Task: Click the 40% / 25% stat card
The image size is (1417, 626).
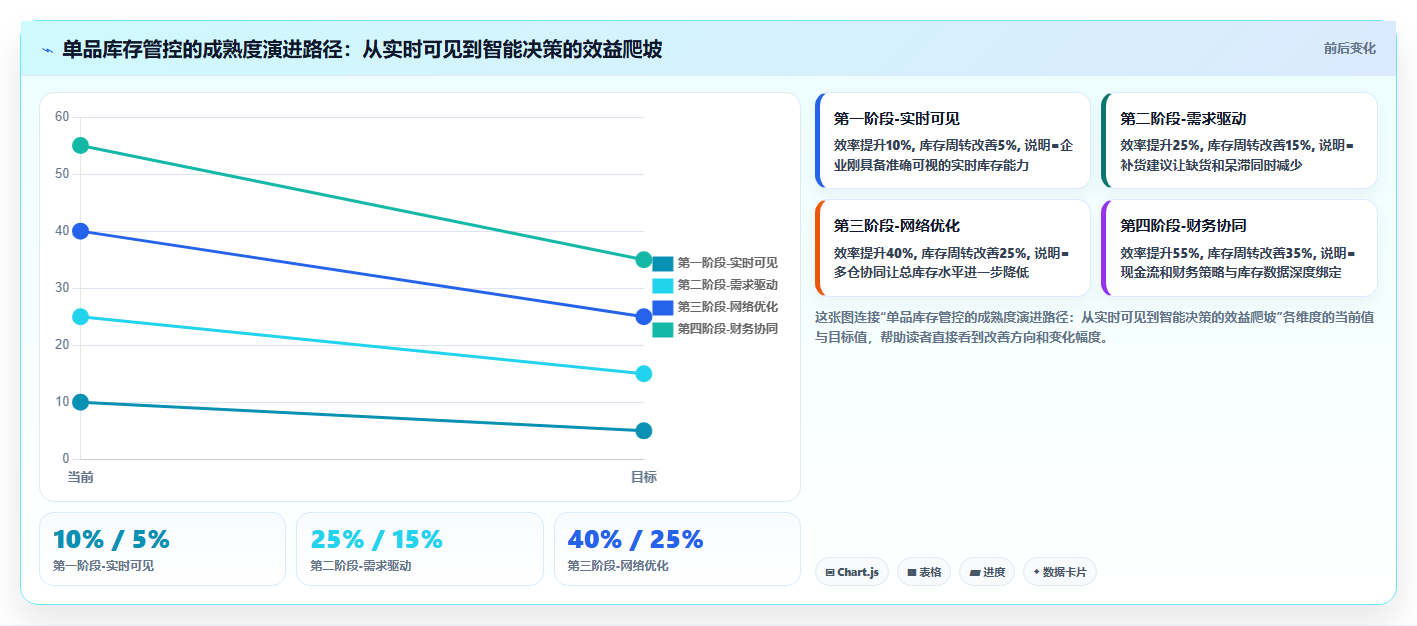Action: [677, 549]
